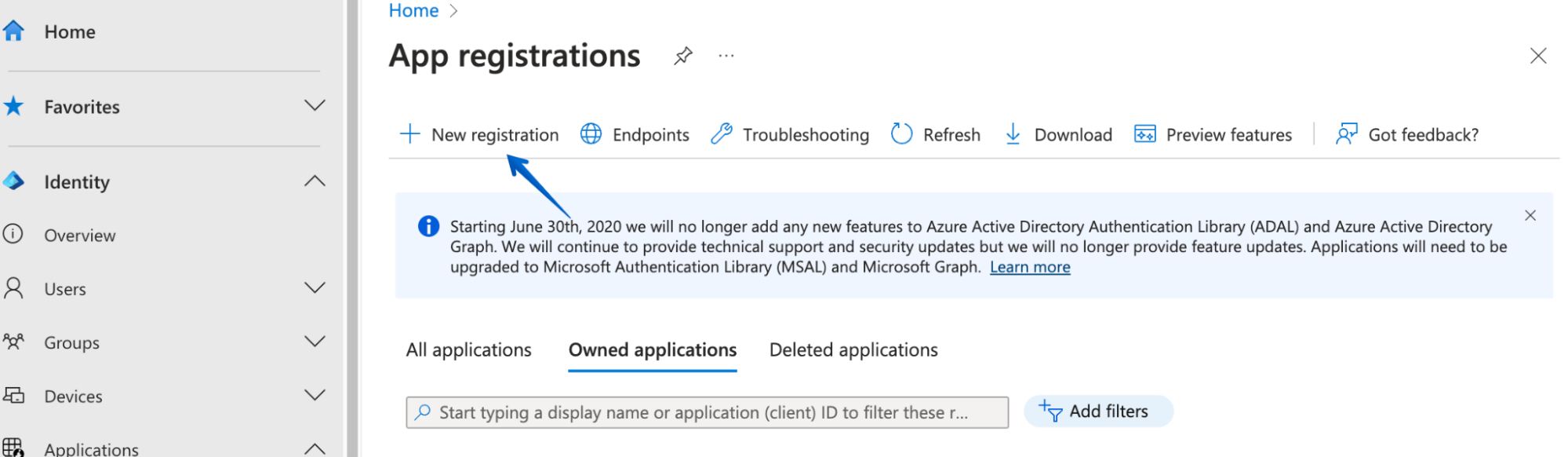This screenshot has width=1568, height=457.
Task: Open Endpoints via the globe icon
Action: point(591,134)
